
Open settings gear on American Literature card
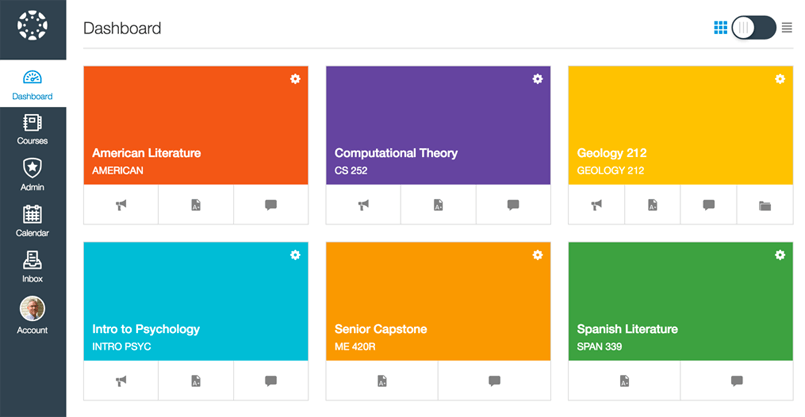coord(295,79)
